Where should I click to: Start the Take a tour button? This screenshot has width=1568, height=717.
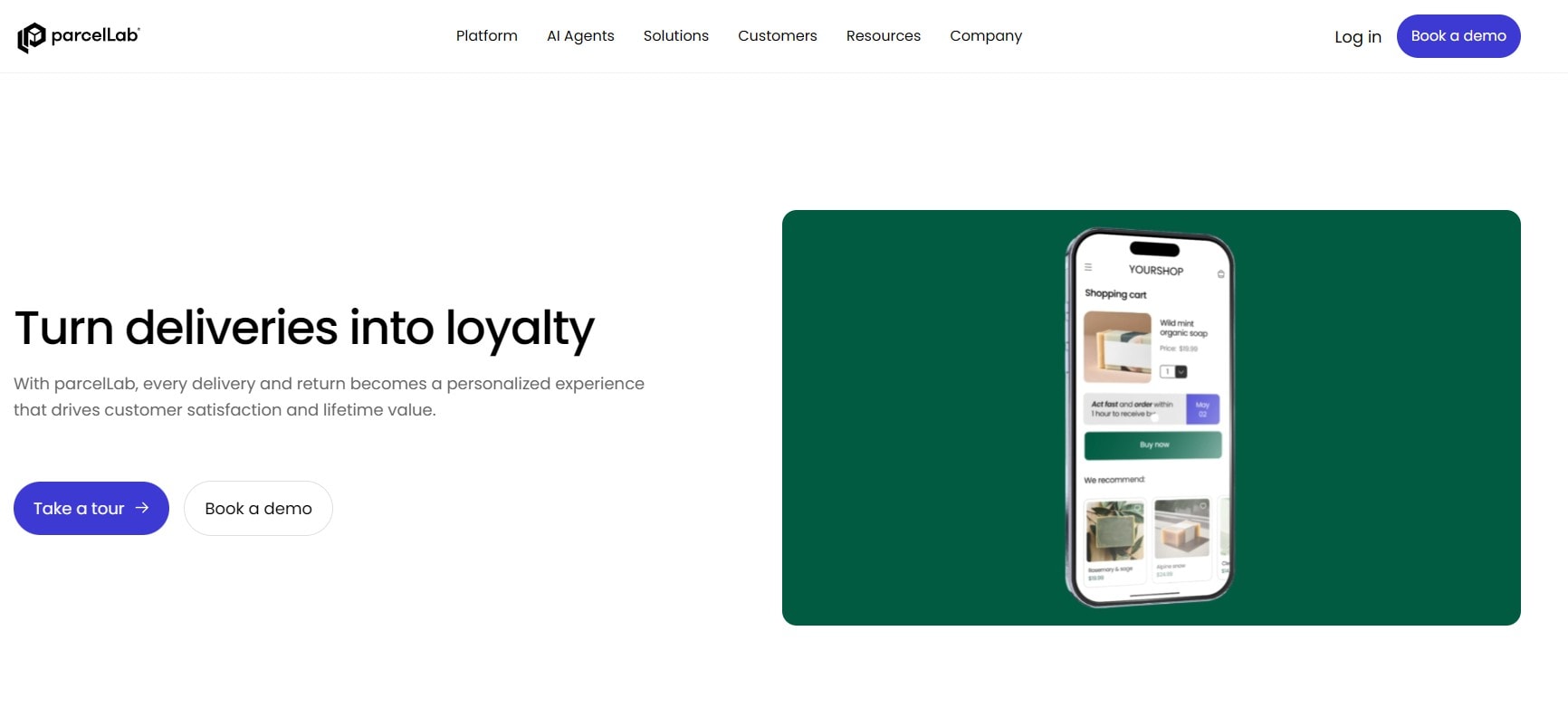tap(91, 508)
